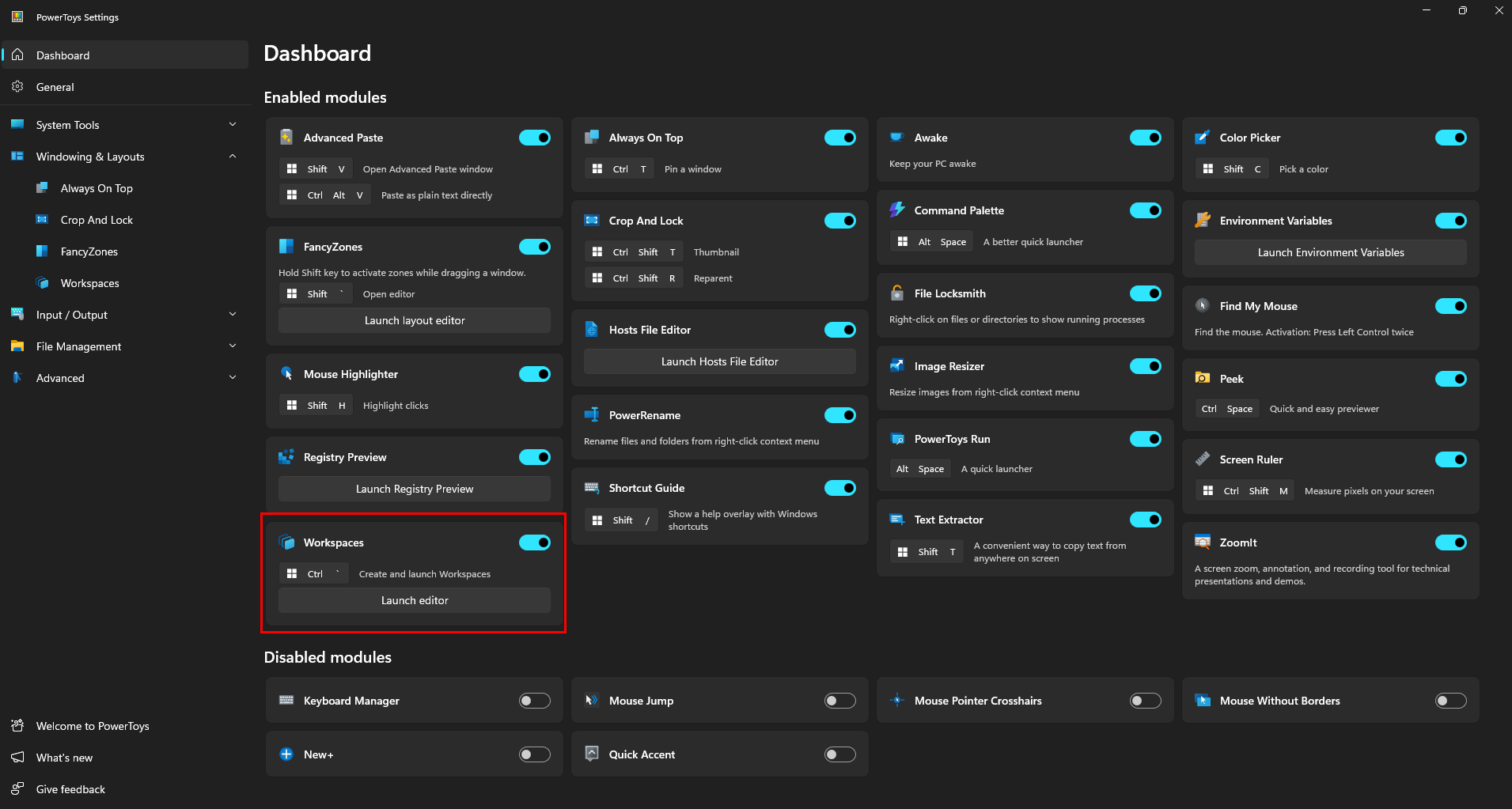Click the Crop And Lock card icon

point(592,221)
